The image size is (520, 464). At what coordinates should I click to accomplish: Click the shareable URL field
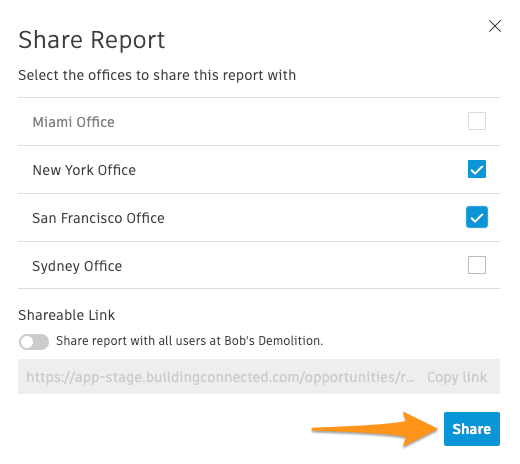tap(259, 377)
